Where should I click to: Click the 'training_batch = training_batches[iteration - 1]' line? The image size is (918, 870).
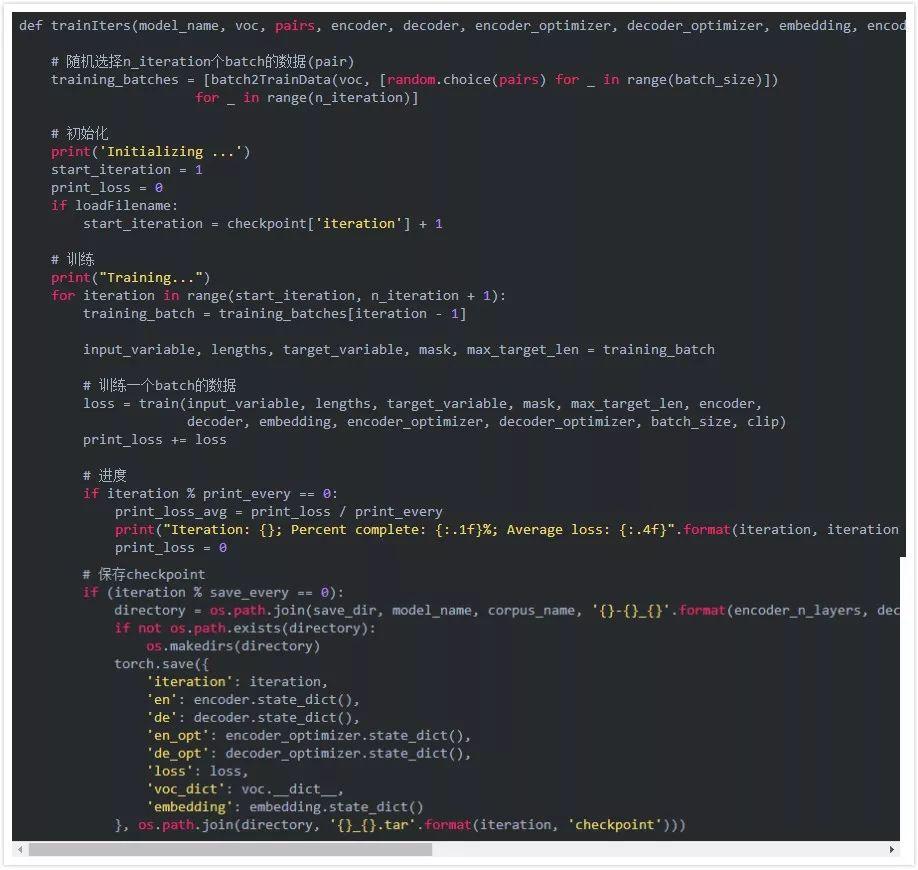(x=275, y=314)
